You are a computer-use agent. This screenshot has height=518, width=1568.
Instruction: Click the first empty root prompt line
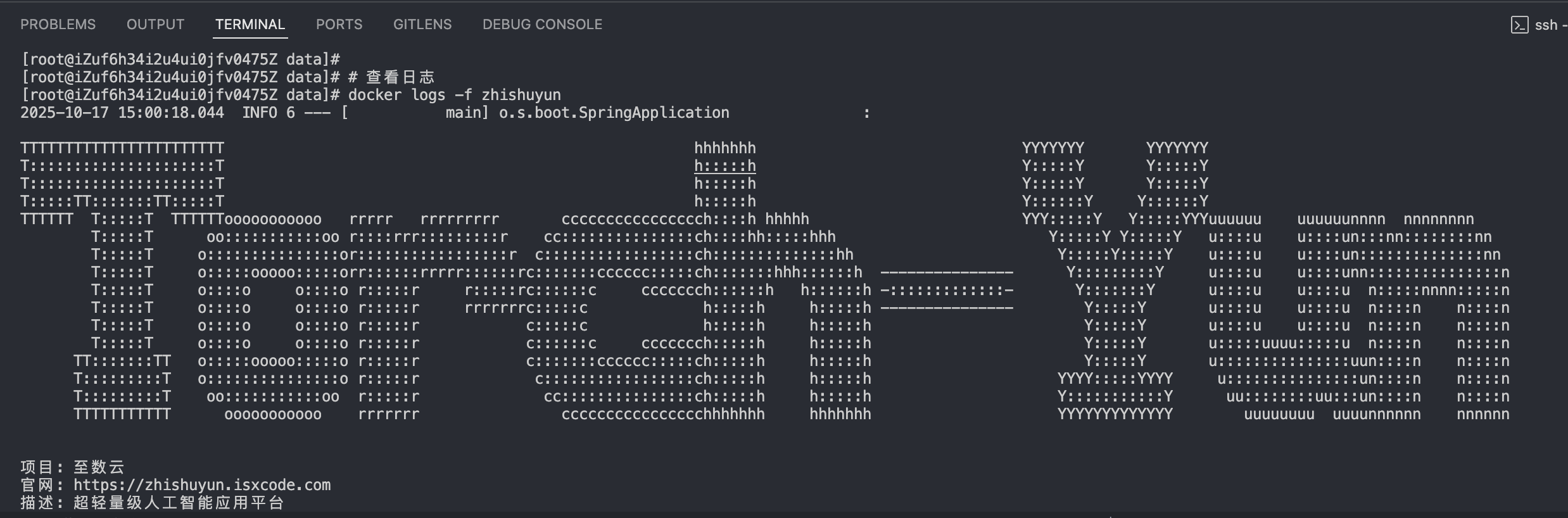tap(180, 60)
